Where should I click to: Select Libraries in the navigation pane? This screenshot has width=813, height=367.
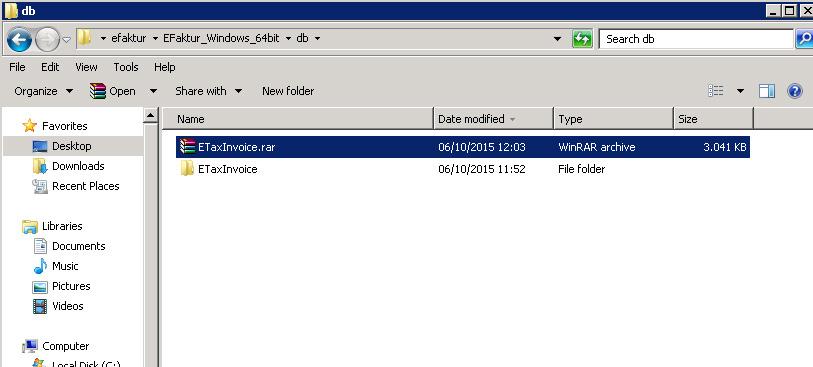coord(62,226)
